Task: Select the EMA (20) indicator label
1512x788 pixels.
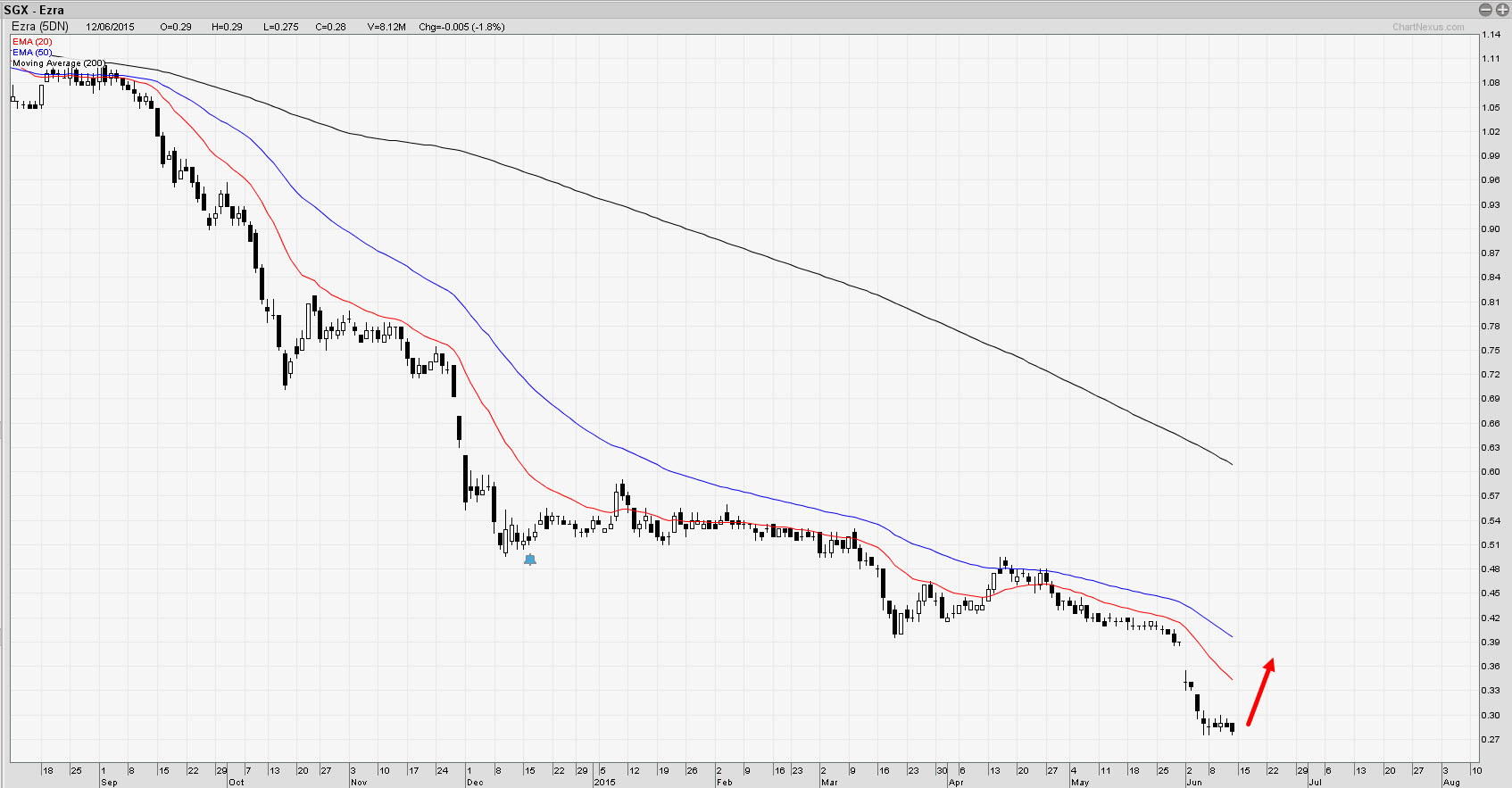Action: (32, 42)
